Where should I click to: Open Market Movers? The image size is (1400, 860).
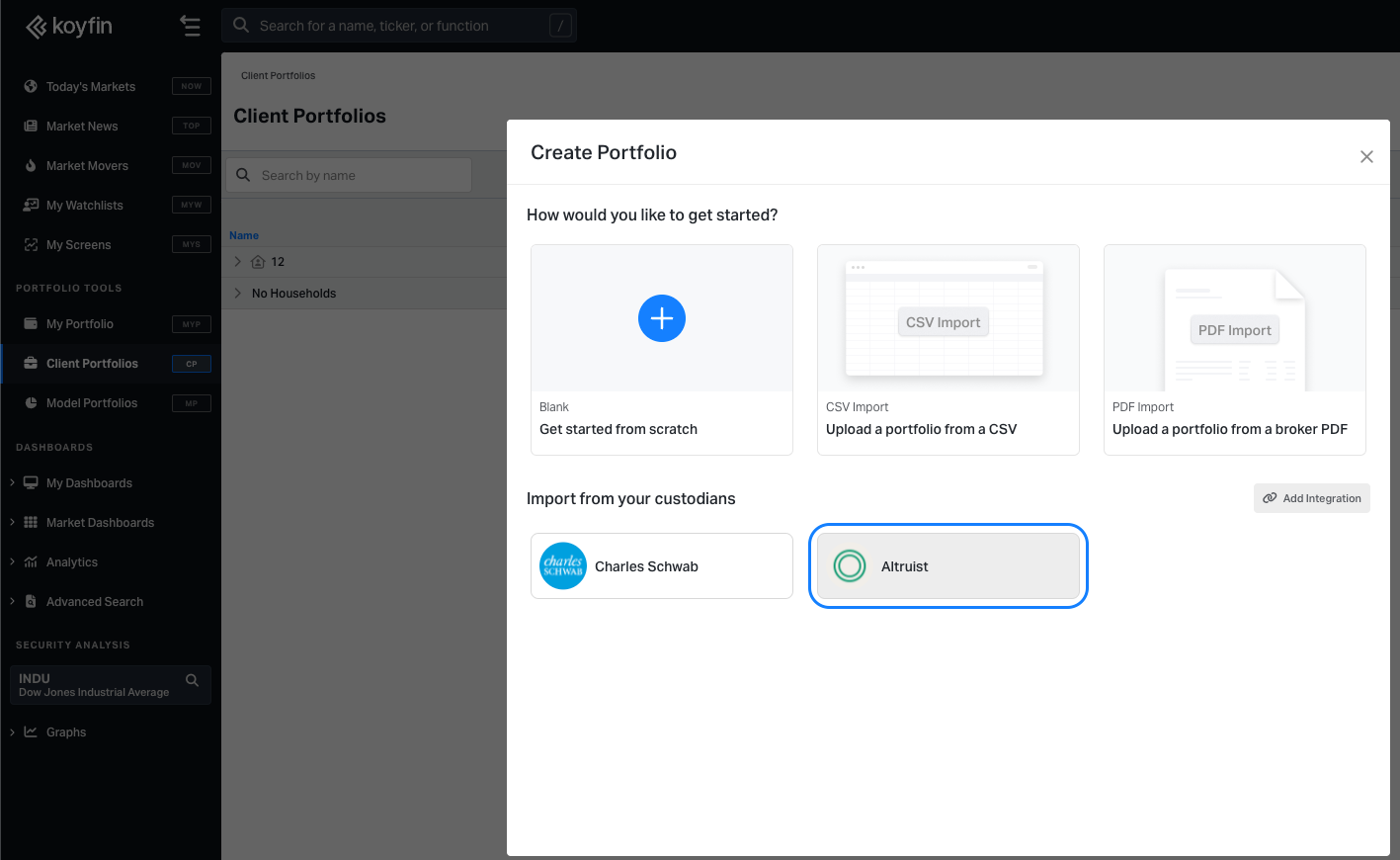tap(87, 166)
